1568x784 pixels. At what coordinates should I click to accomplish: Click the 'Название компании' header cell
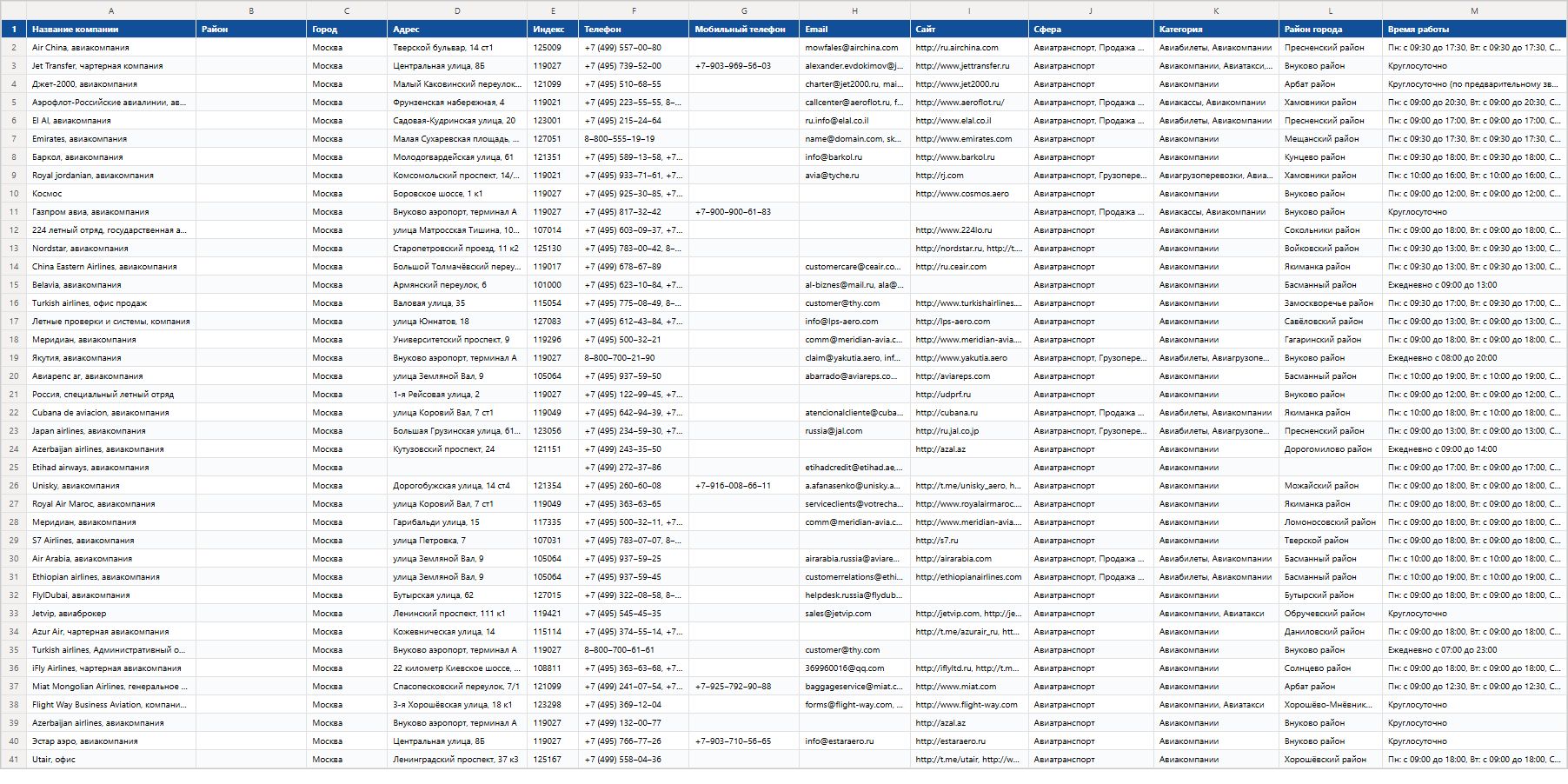click(x=111, y=29)
